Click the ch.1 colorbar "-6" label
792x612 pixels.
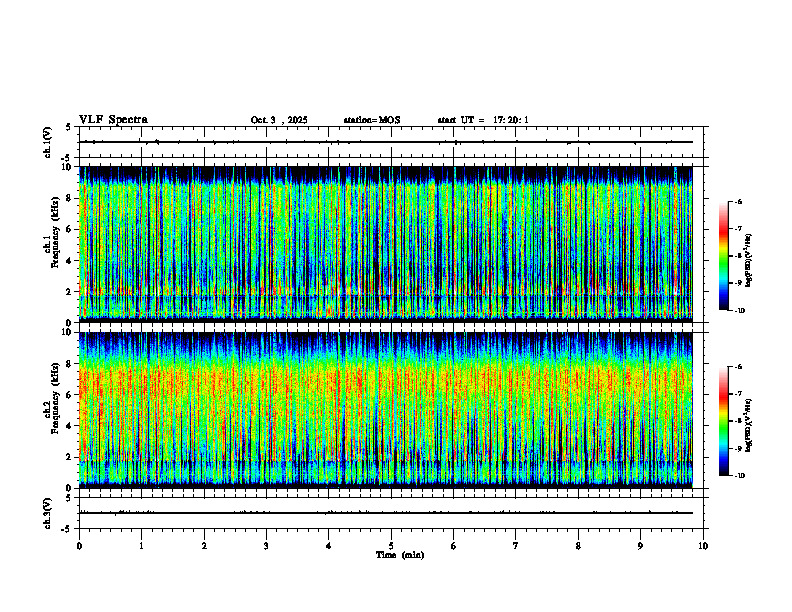pyautogui.click(x=738, y=202)
